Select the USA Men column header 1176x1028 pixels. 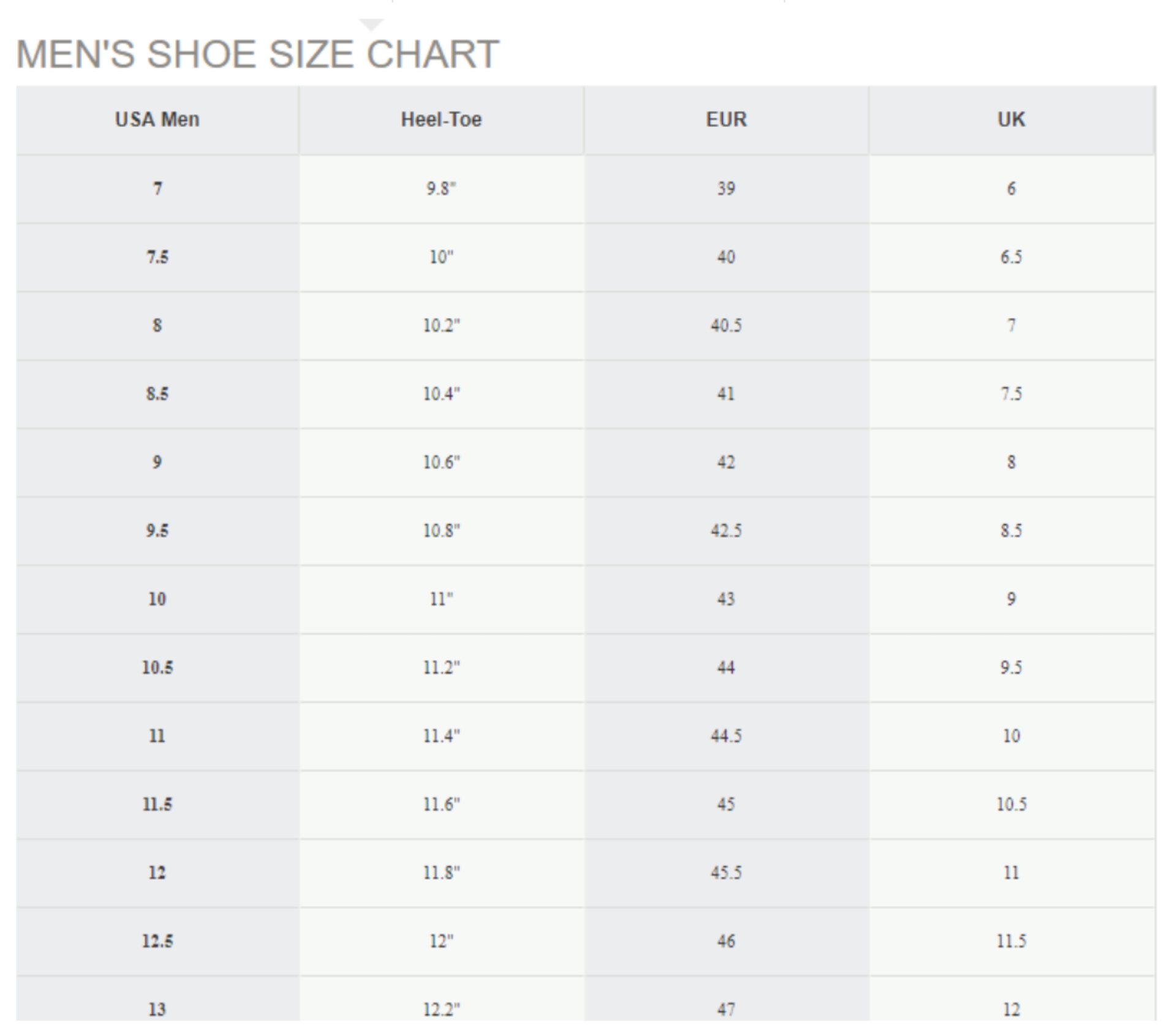(157, 119)
